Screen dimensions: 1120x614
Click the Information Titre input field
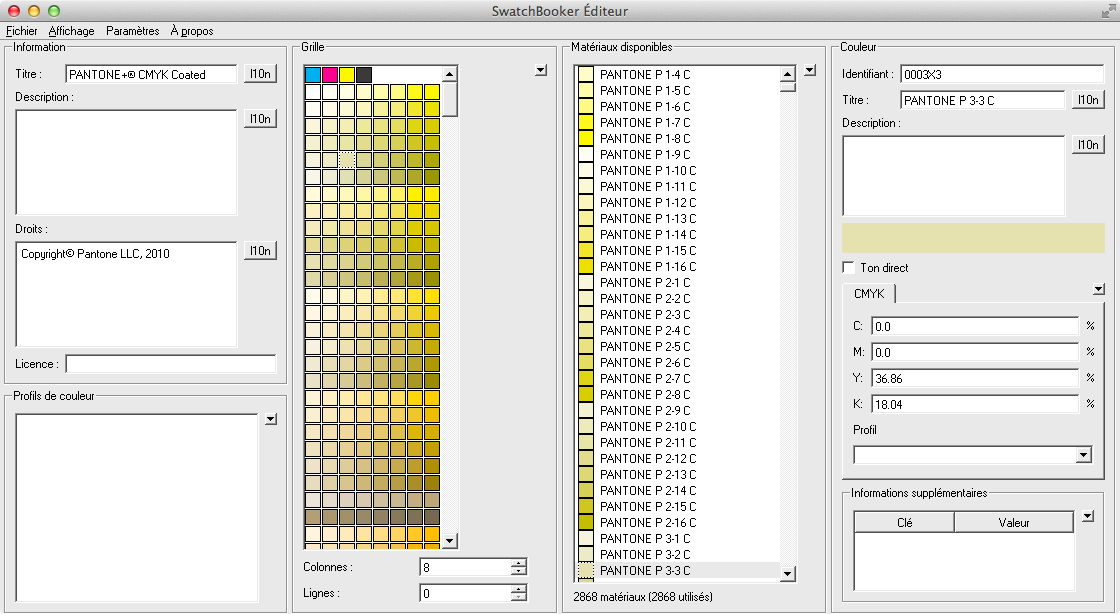(151, 74)
